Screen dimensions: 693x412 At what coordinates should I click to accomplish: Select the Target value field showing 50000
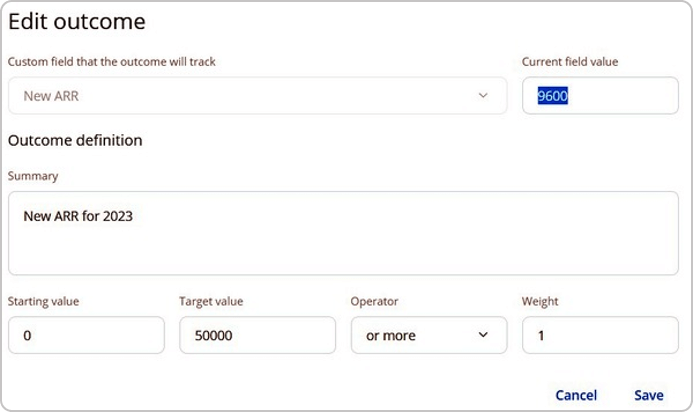click(x=257, y=335)
